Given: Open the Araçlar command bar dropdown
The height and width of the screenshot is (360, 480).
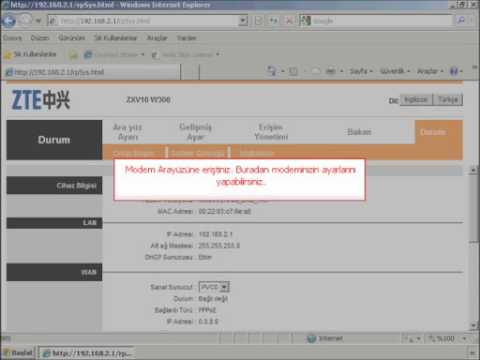Looking at the screenshot, I should coord(430,71).
